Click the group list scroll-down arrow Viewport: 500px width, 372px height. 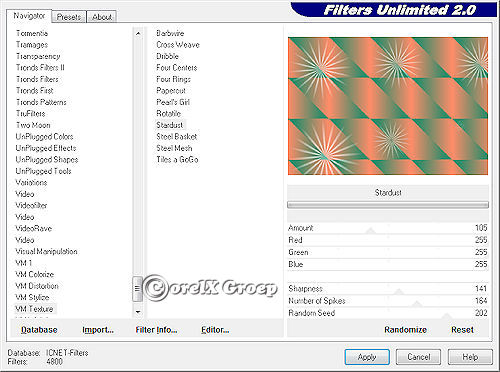point(138,312)
